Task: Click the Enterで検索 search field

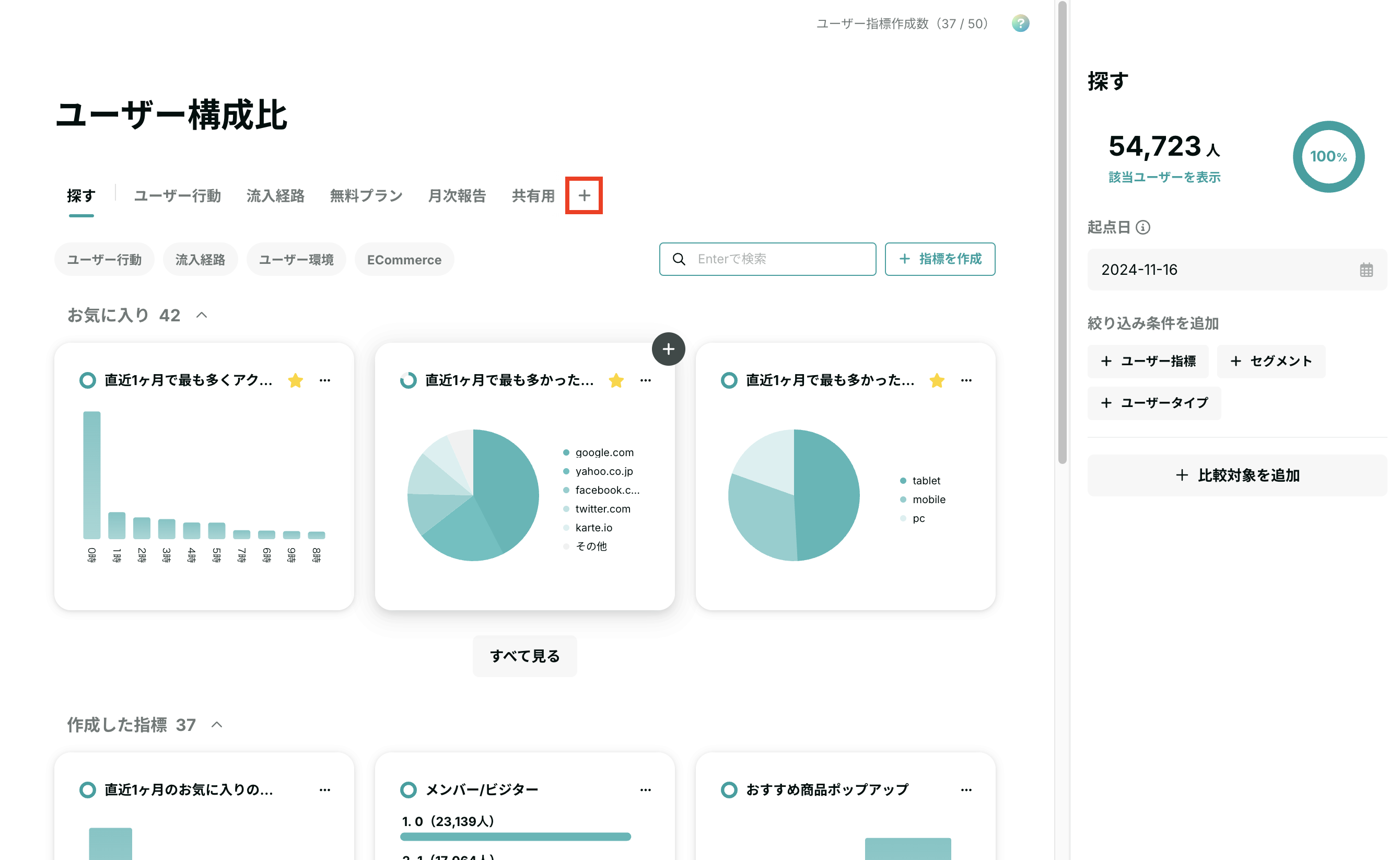Action: (x=767, y=259)
